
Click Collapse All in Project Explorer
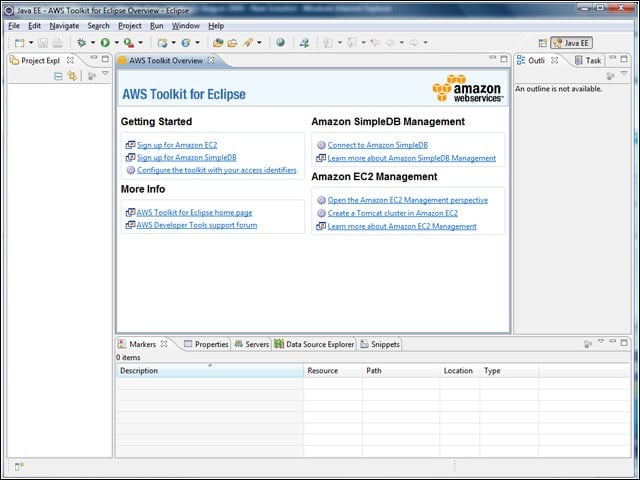click(x=58, y=76)
